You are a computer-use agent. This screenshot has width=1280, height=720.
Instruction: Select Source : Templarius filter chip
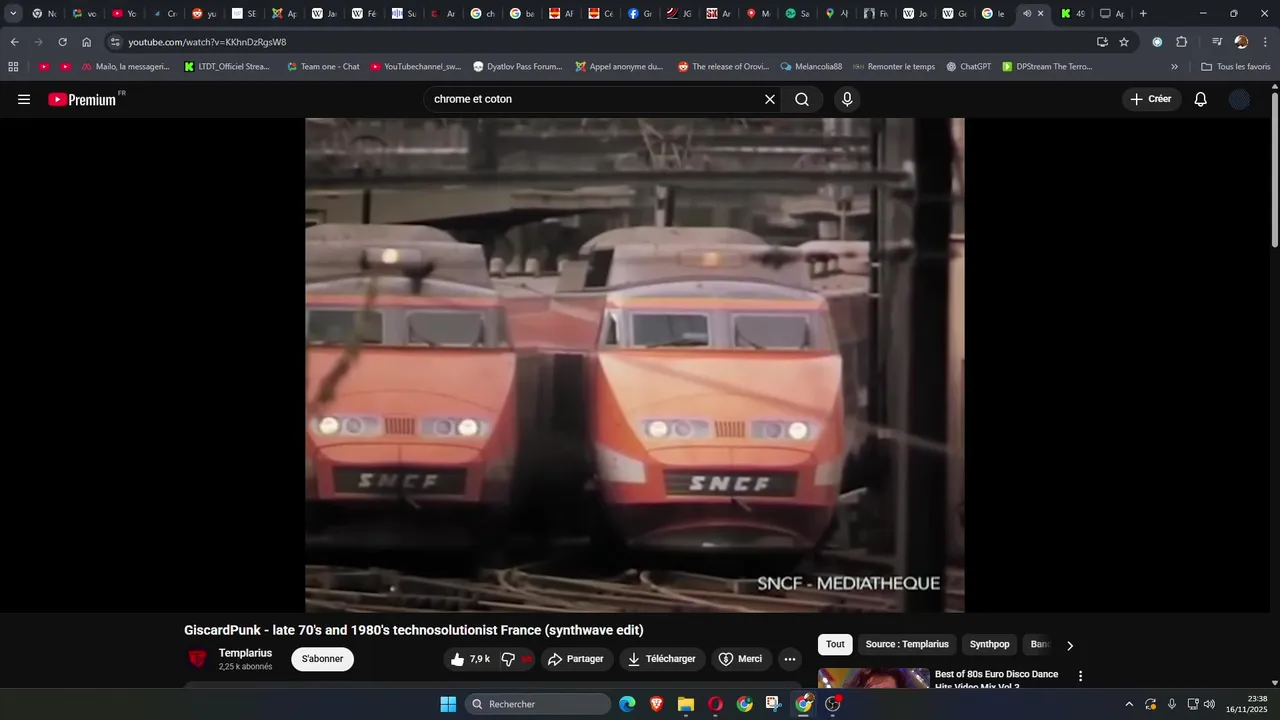click(x=907, y=645)
